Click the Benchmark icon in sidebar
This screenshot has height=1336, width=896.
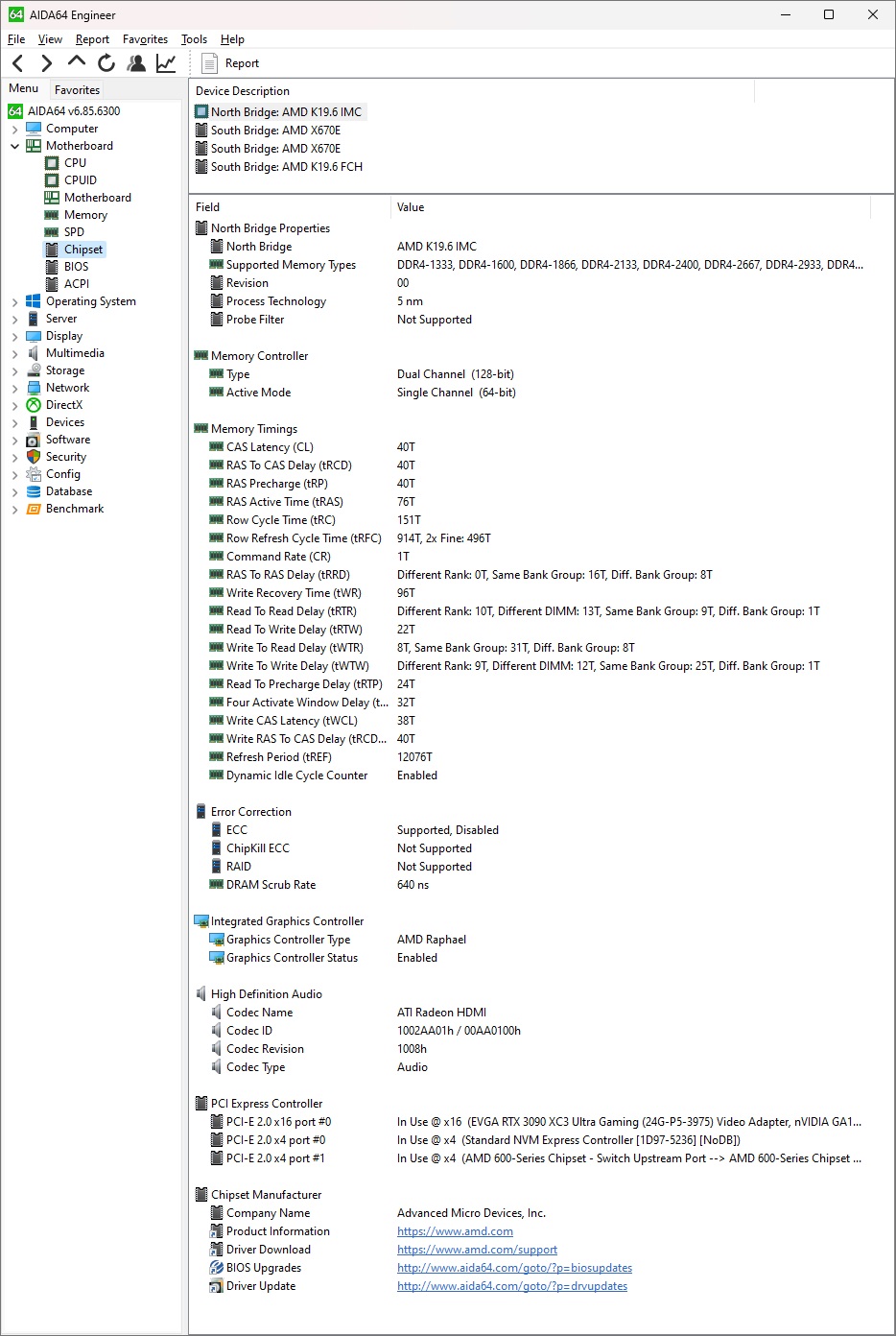(x=34, y=509)
